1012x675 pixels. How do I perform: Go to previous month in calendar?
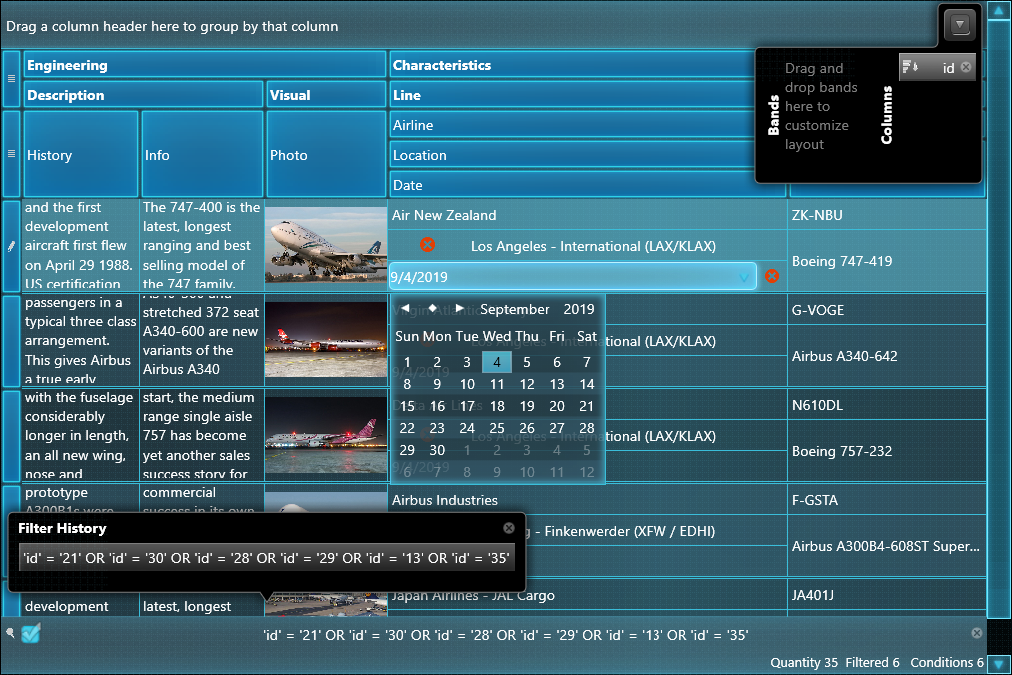point(405,308)
